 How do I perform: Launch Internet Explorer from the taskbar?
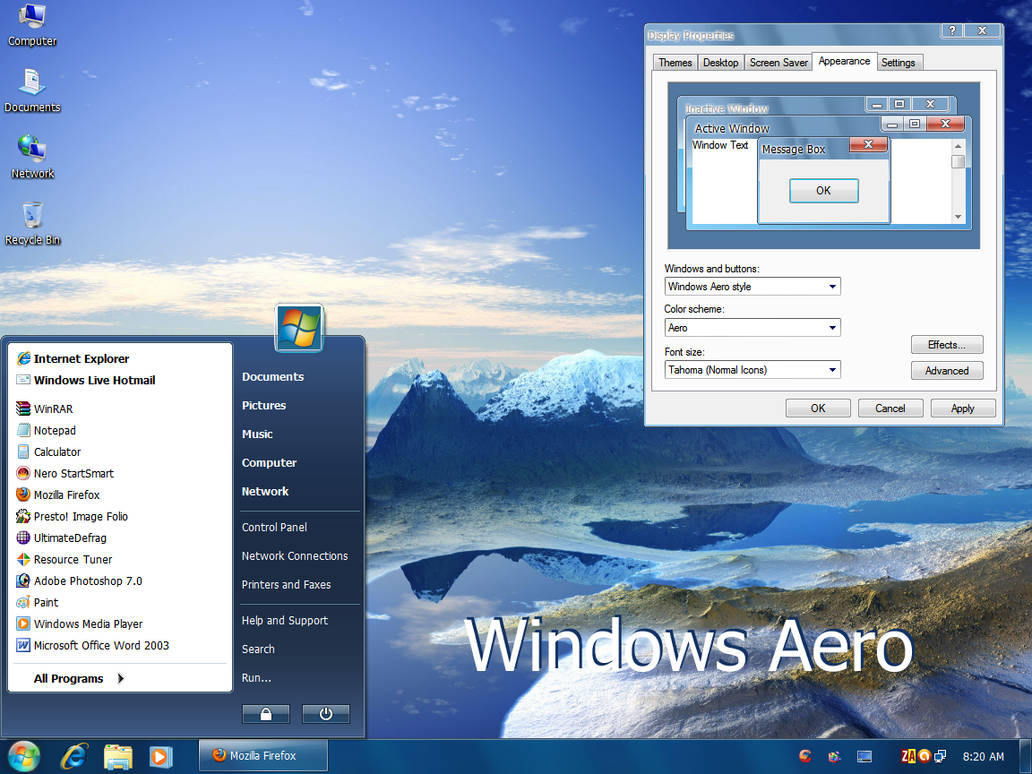[74, 756]
